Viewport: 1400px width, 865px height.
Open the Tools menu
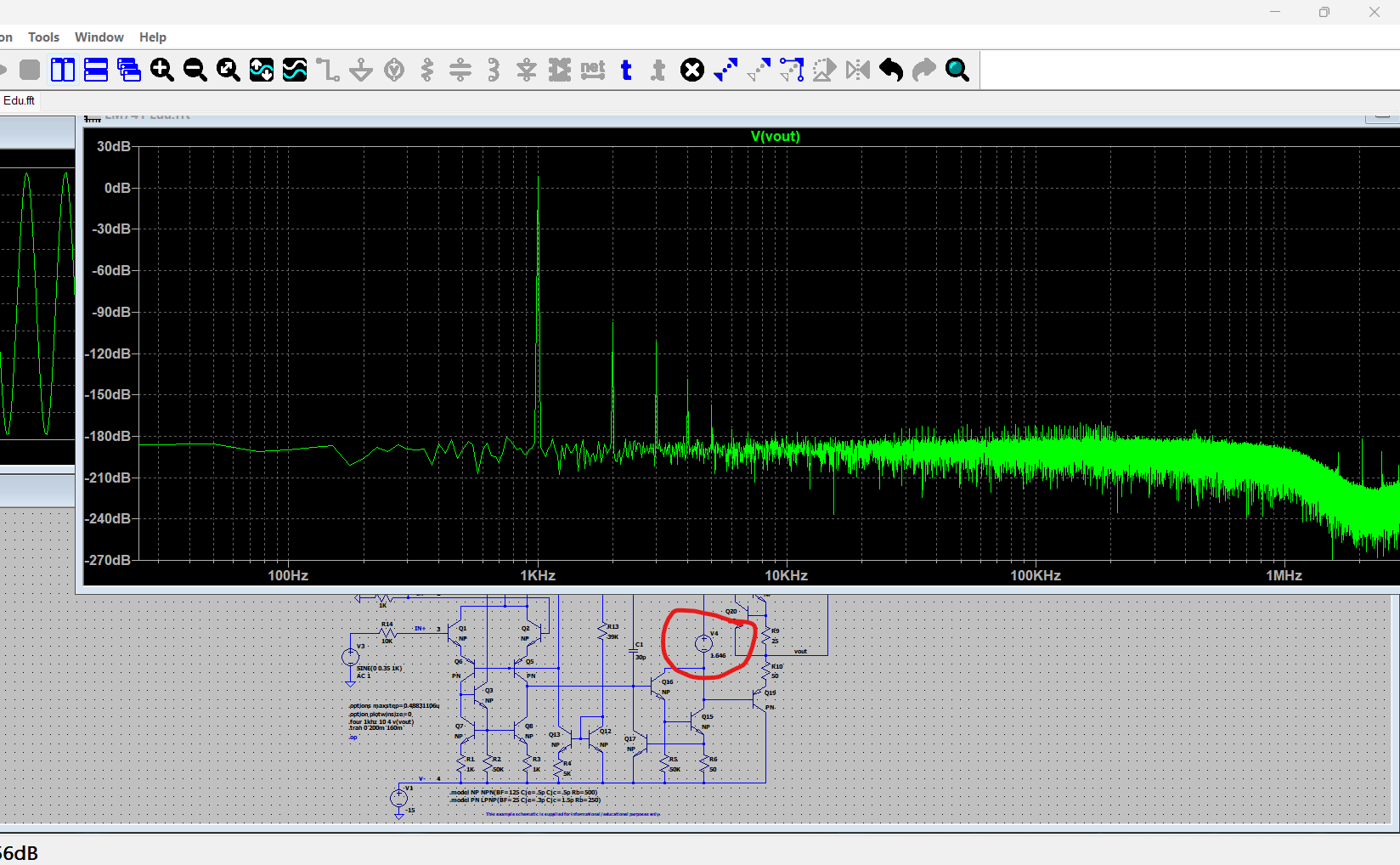pos(43,37)
